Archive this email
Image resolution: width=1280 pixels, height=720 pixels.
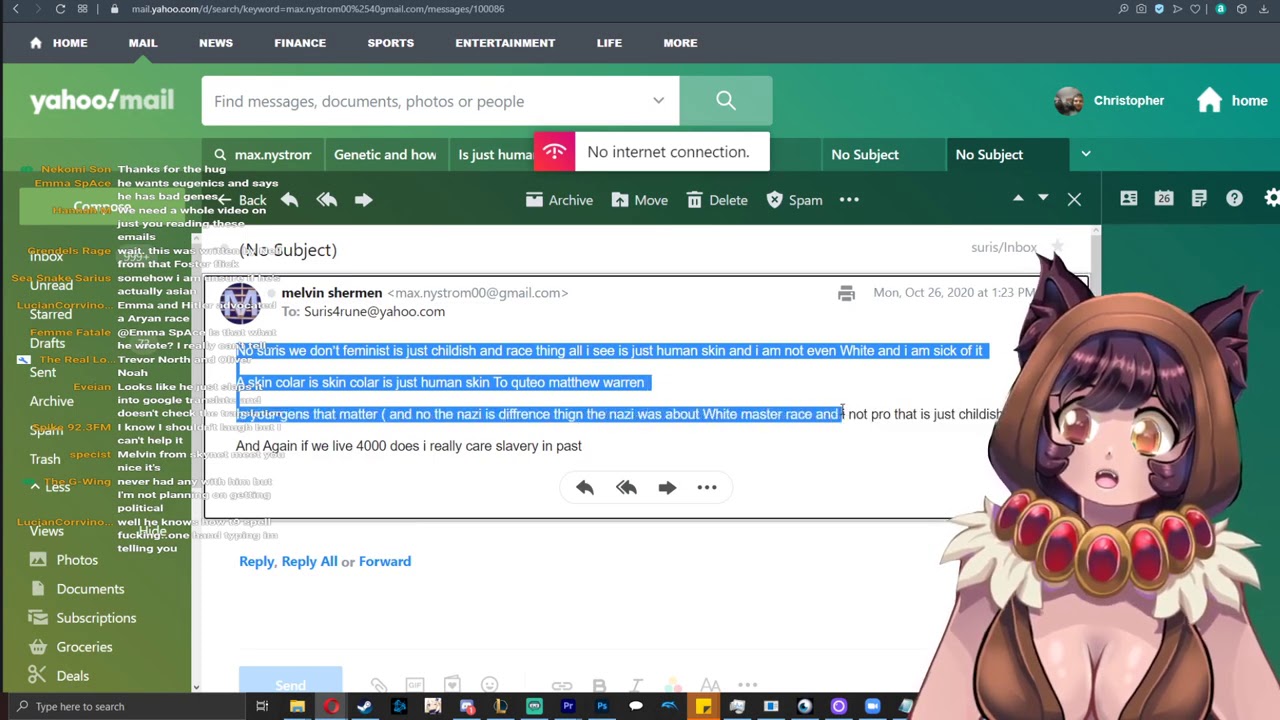pos(559,200)
